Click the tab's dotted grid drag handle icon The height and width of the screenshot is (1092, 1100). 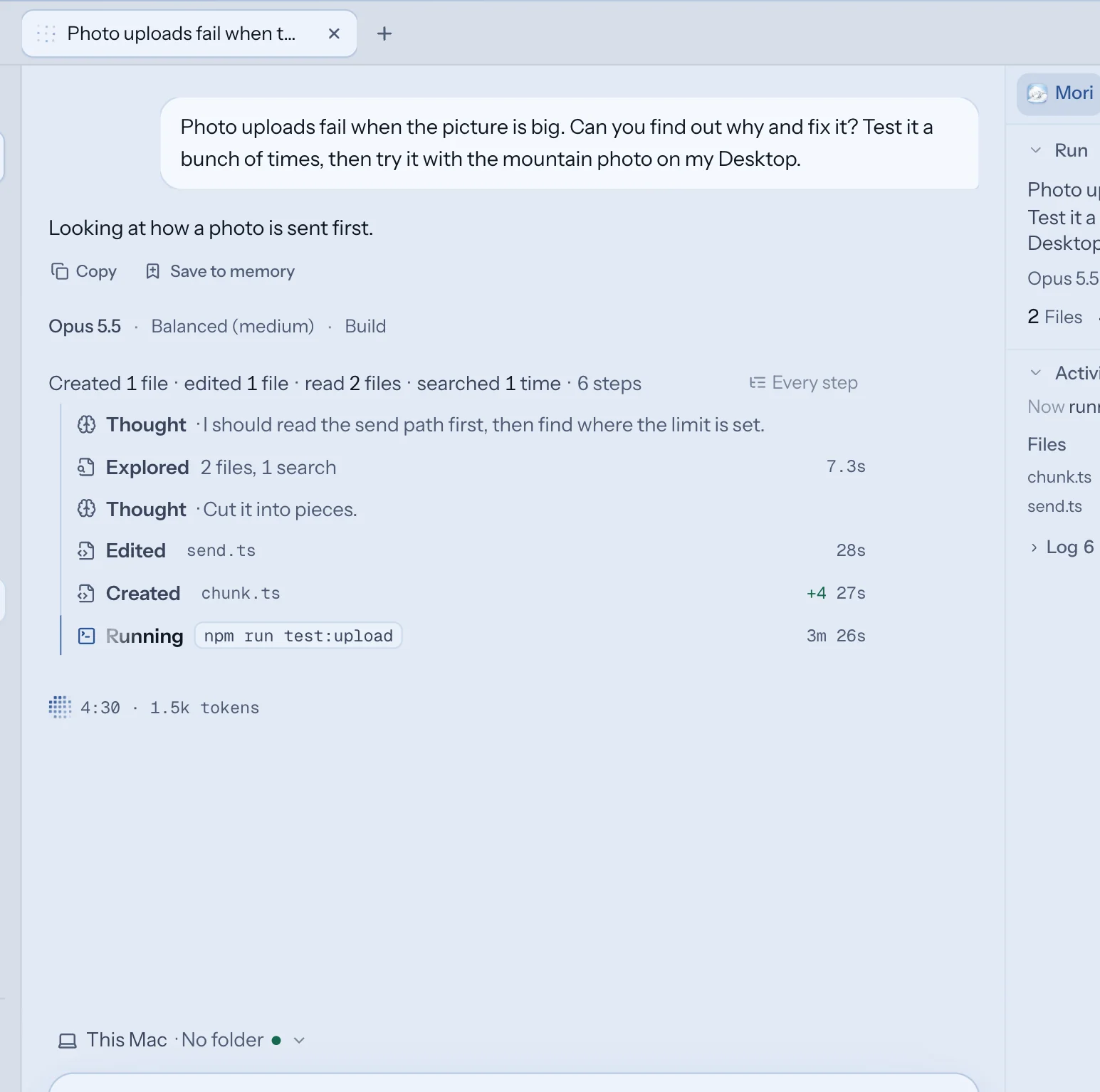(x=46, y=33)
